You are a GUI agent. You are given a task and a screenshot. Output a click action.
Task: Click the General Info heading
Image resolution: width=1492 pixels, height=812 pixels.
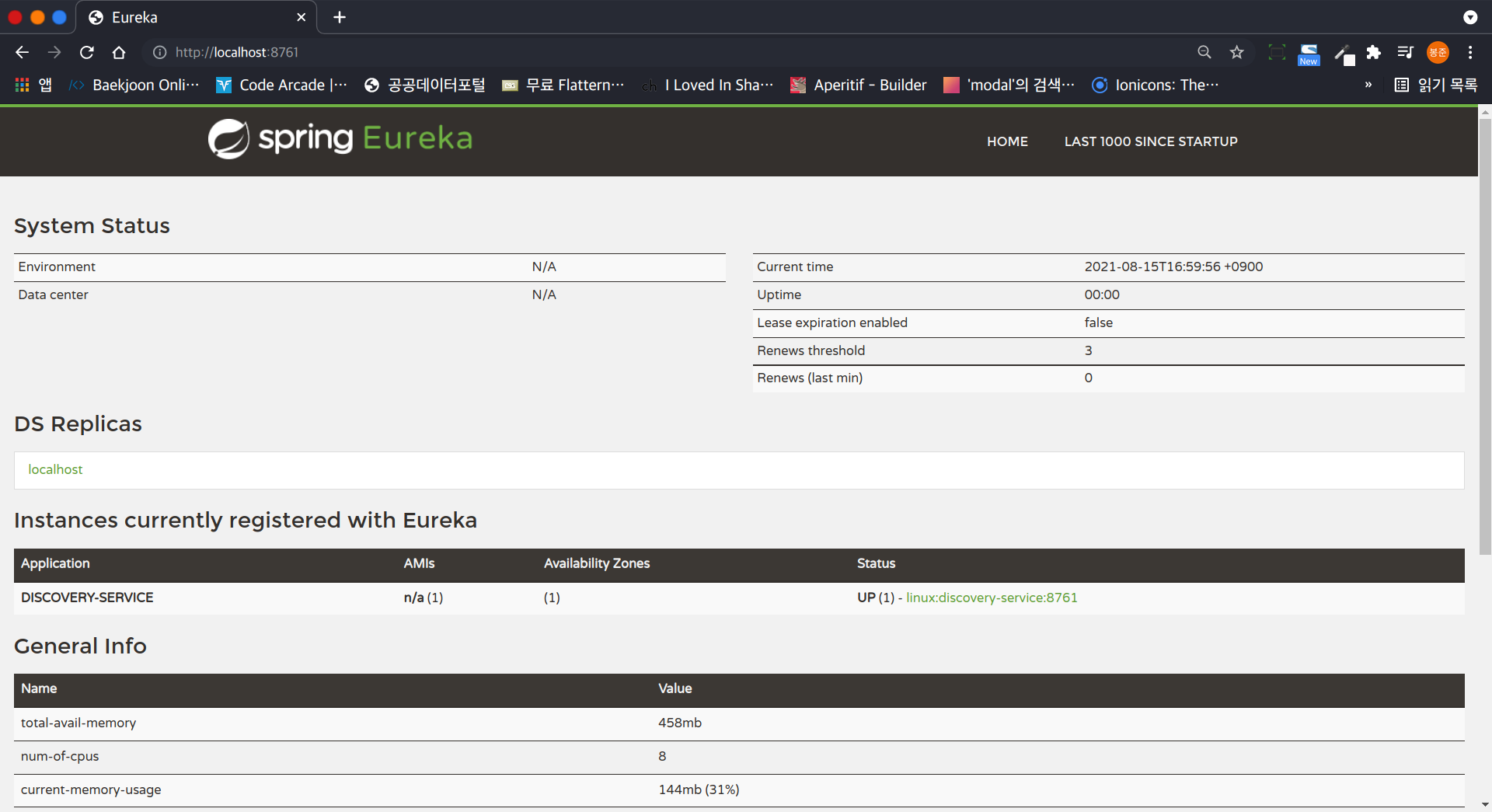tap(80, 646)
